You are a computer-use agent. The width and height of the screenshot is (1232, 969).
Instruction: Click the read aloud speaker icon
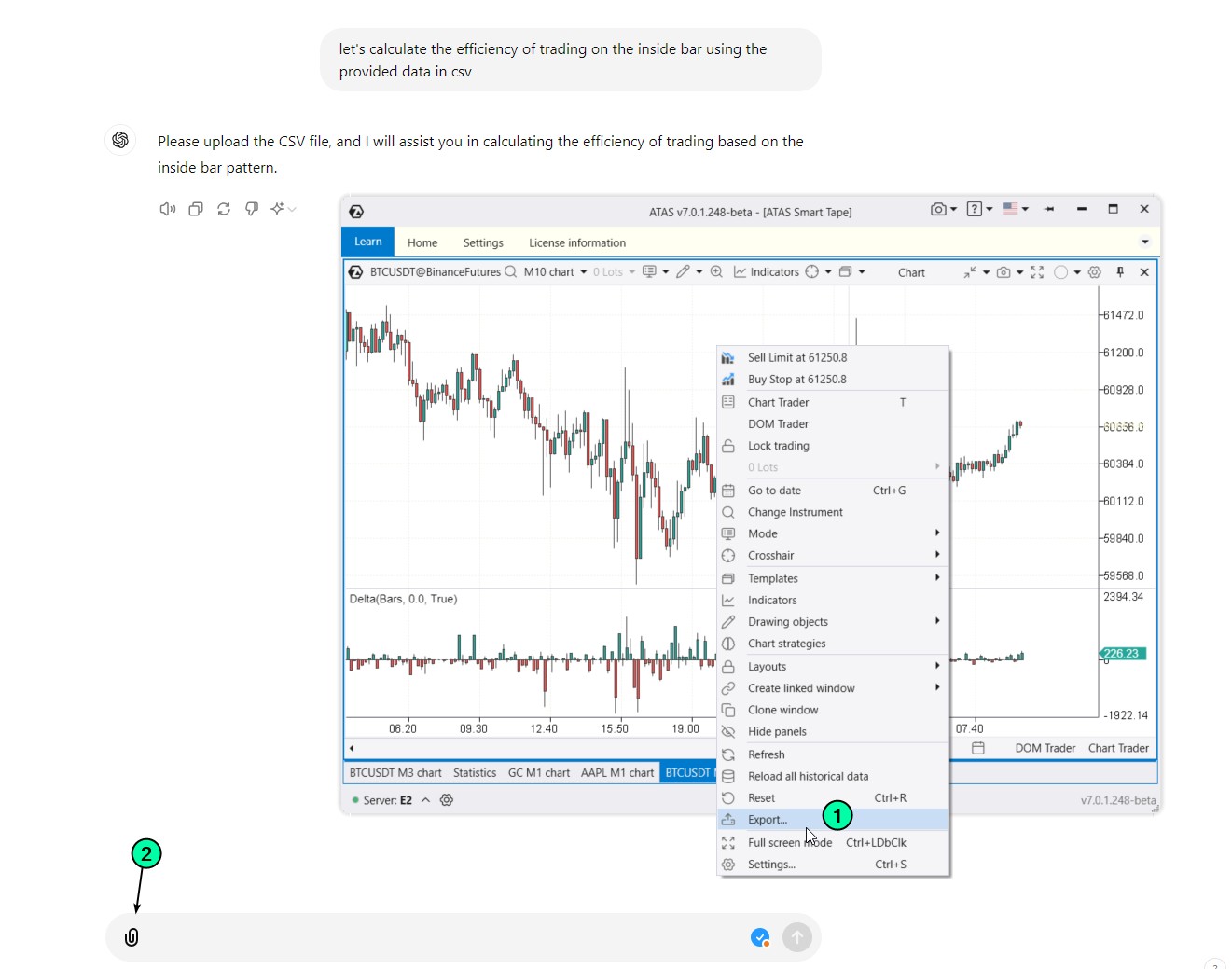click(x=167, y=209)
